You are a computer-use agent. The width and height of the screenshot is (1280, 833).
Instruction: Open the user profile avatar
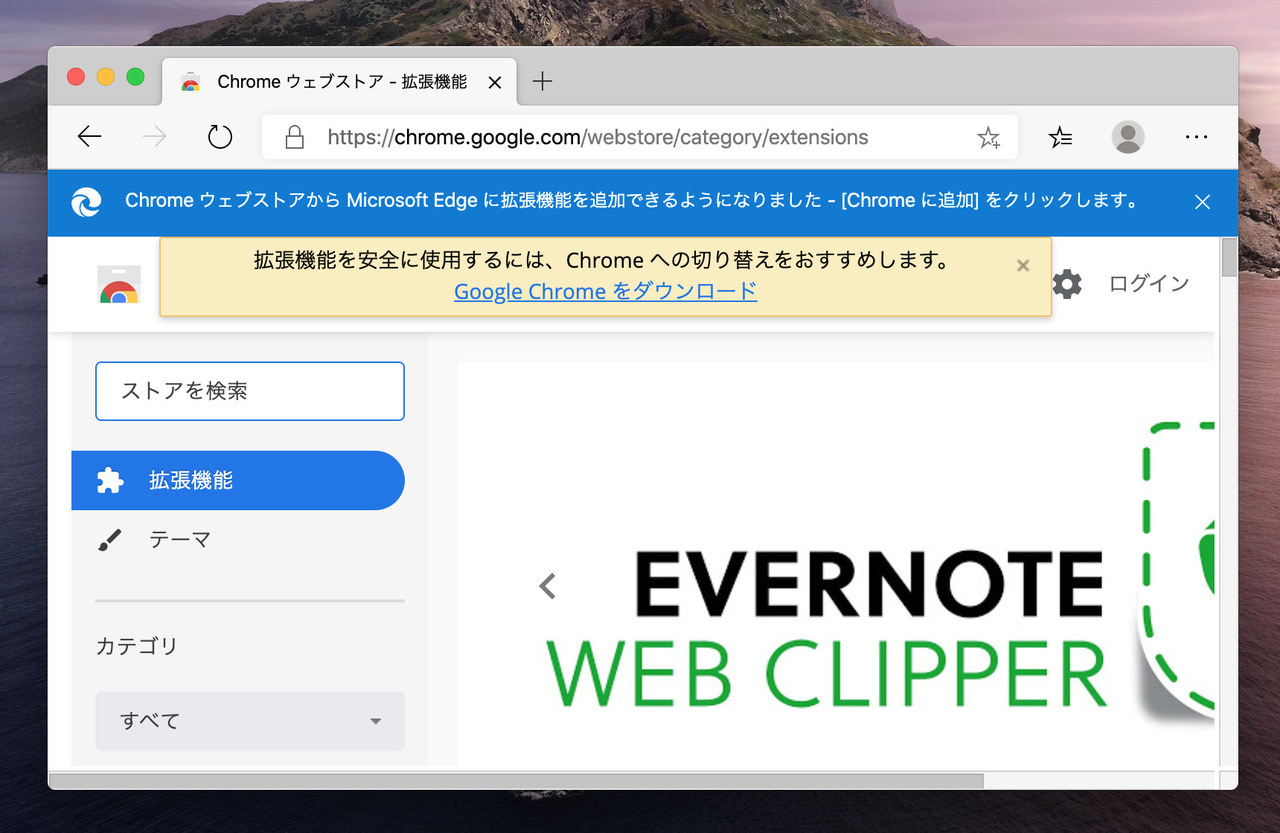(x=1128, y=137)
